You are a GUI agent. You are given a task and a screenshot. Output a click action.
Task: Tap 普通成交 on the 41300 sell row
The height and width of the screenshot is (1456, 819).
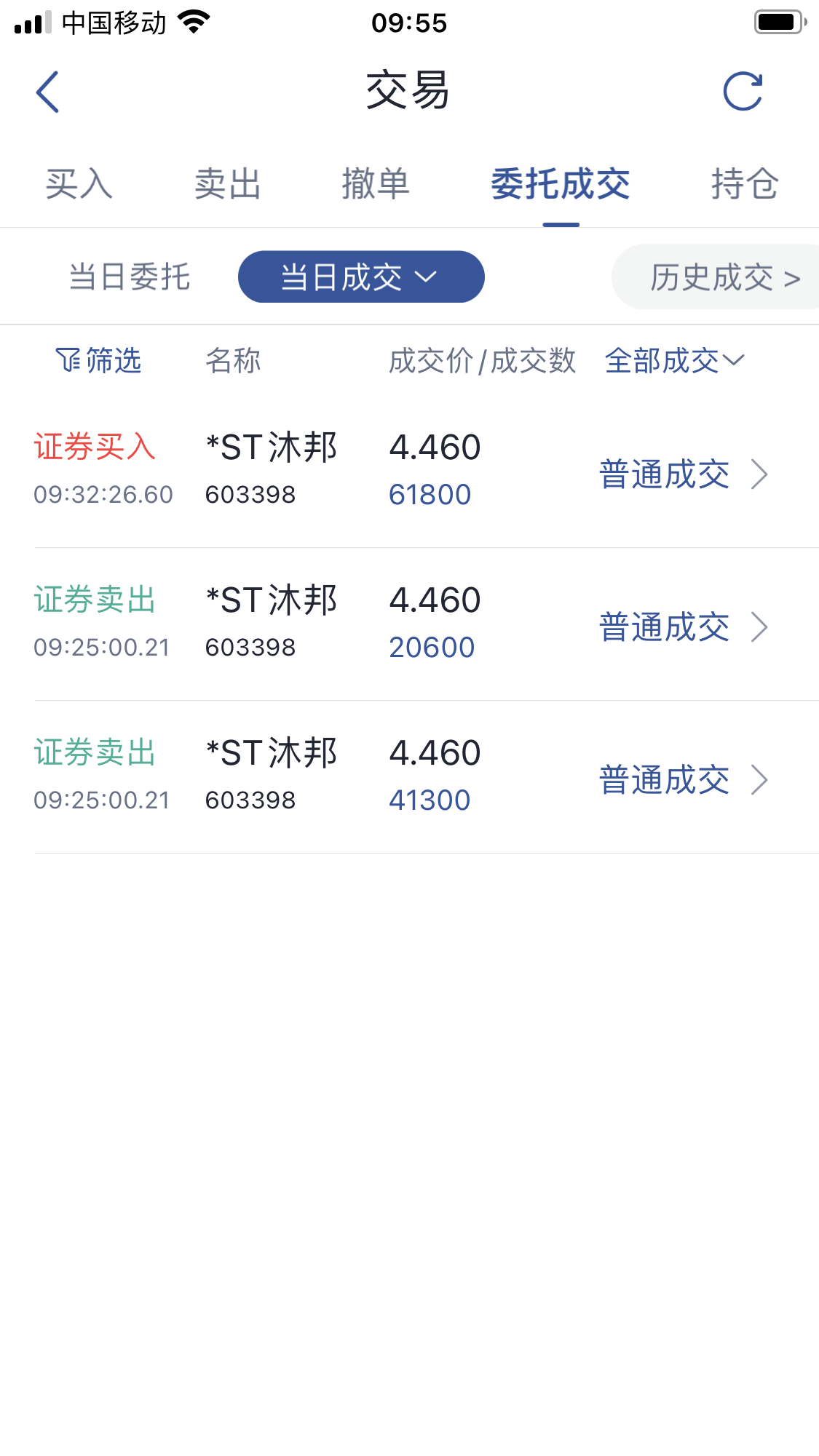[x=664, y=780]
